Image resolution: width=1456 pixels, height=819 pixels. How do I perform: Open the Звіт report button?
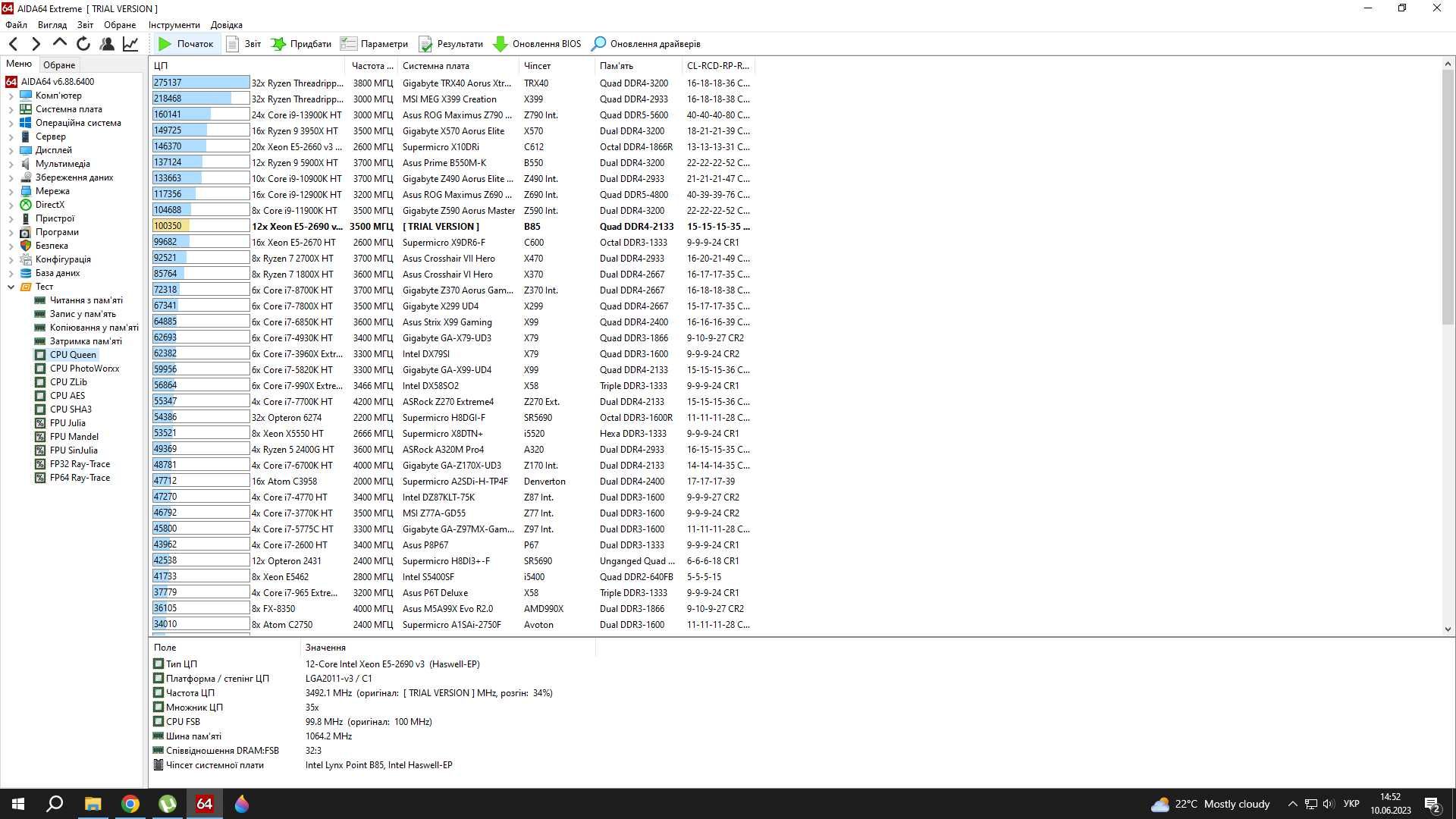(x=243, y=44)
